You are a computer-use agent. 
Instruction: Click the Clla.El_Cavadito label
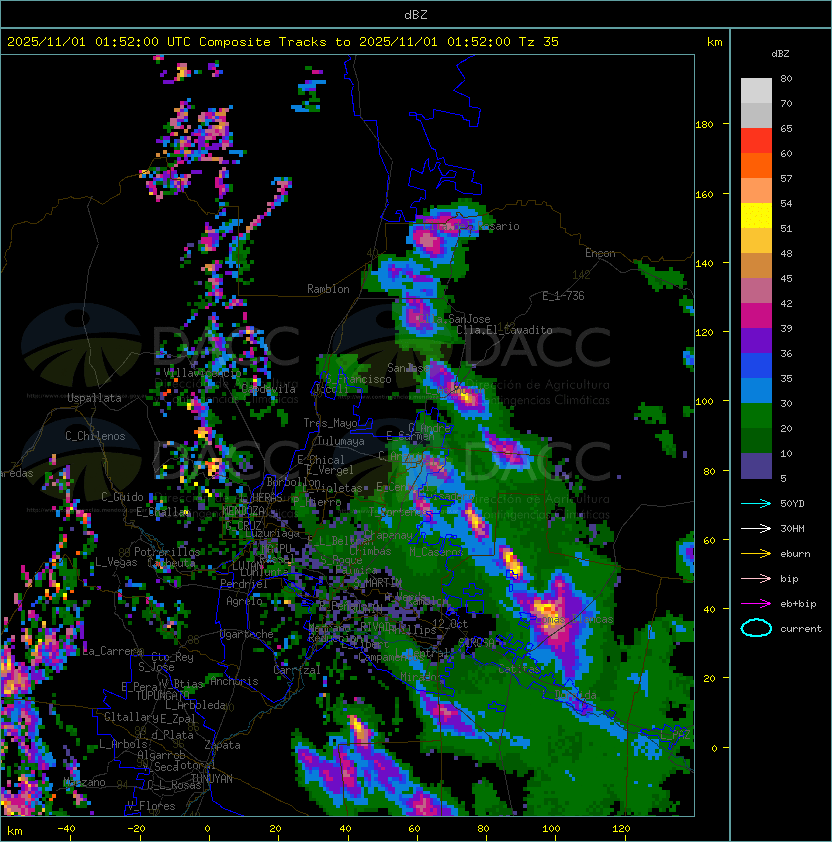click(504, 330)
